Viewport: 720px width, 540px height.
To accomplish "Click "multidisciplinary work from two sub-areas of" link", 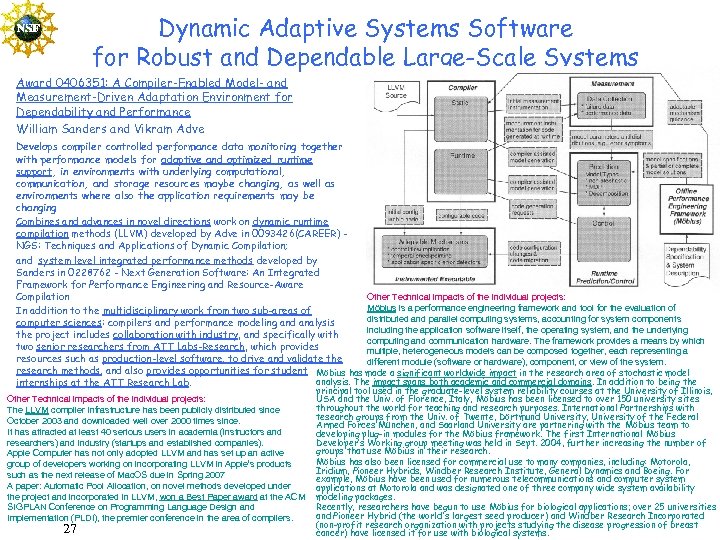I will (207, 311).
